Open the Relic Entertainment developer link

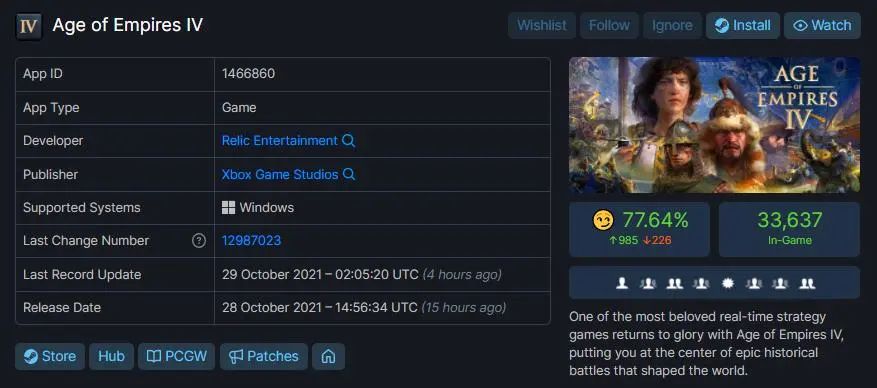(x=280, y=141)
